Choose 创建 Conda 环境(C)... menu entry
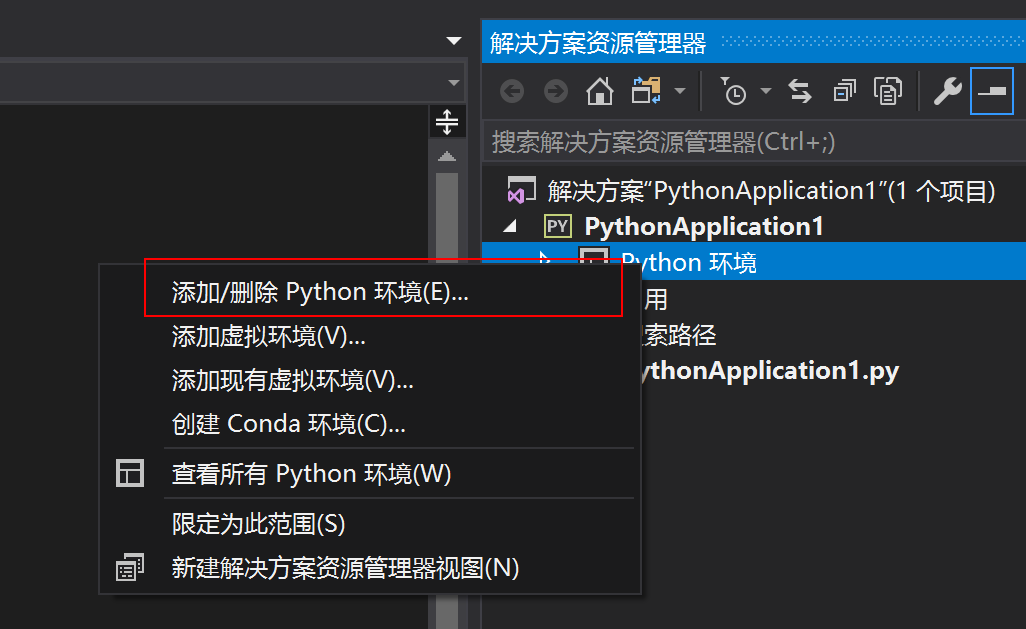Viewport: 1026px width, 629px height. (x=370, y=424)
